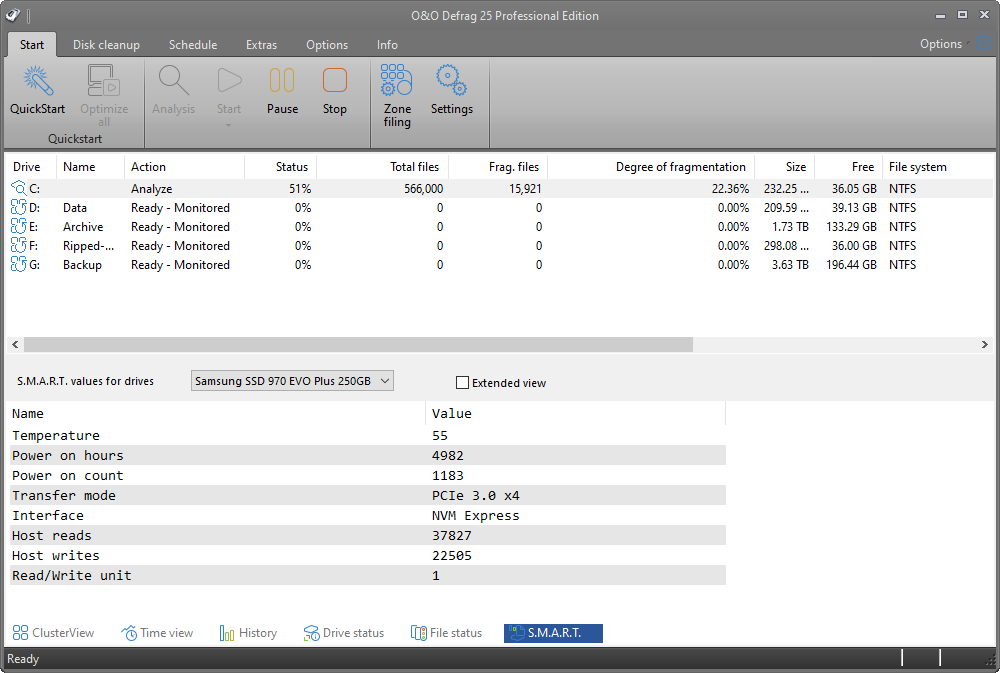The image size is (1000, 673).
Task: Switch to ClusterView panel
Action: (54, 633)
